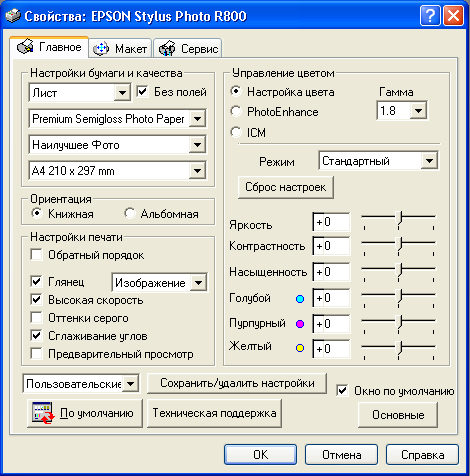This screenshot has height=476, width=470.
Task: Select PhotoEnhance color mode
Action: click(236, 111)
